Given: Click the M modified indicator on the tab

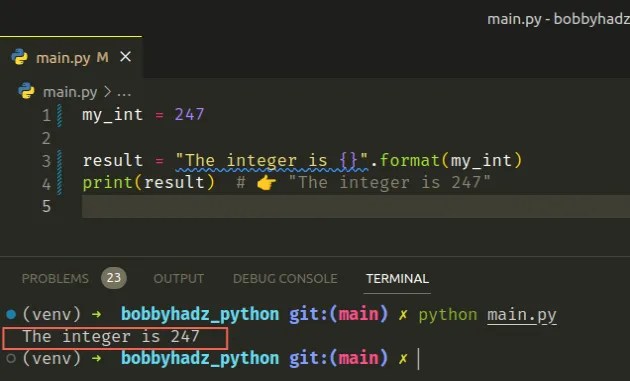Looking at the screenshot, I should click(x=102, y=57).
